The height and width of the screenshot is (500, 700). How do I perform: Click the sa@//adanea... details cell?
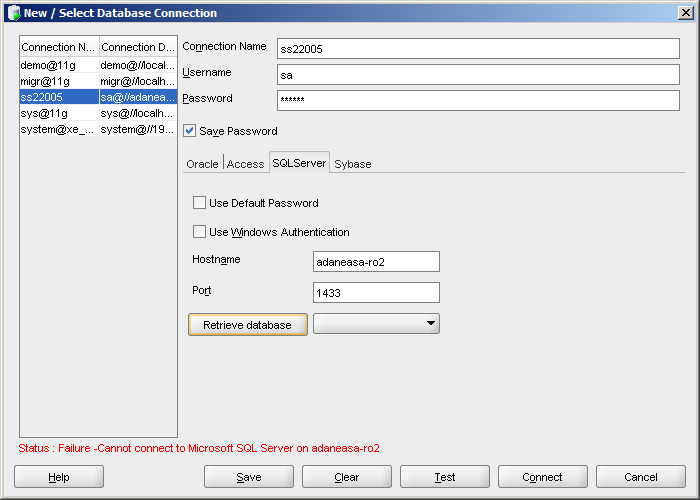pos(138,97)
